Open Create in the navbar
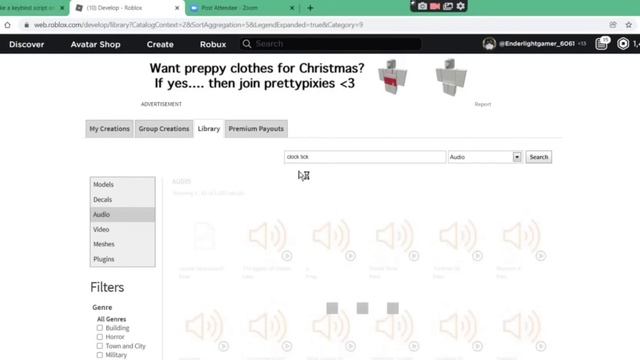 (x=160, y=44)
